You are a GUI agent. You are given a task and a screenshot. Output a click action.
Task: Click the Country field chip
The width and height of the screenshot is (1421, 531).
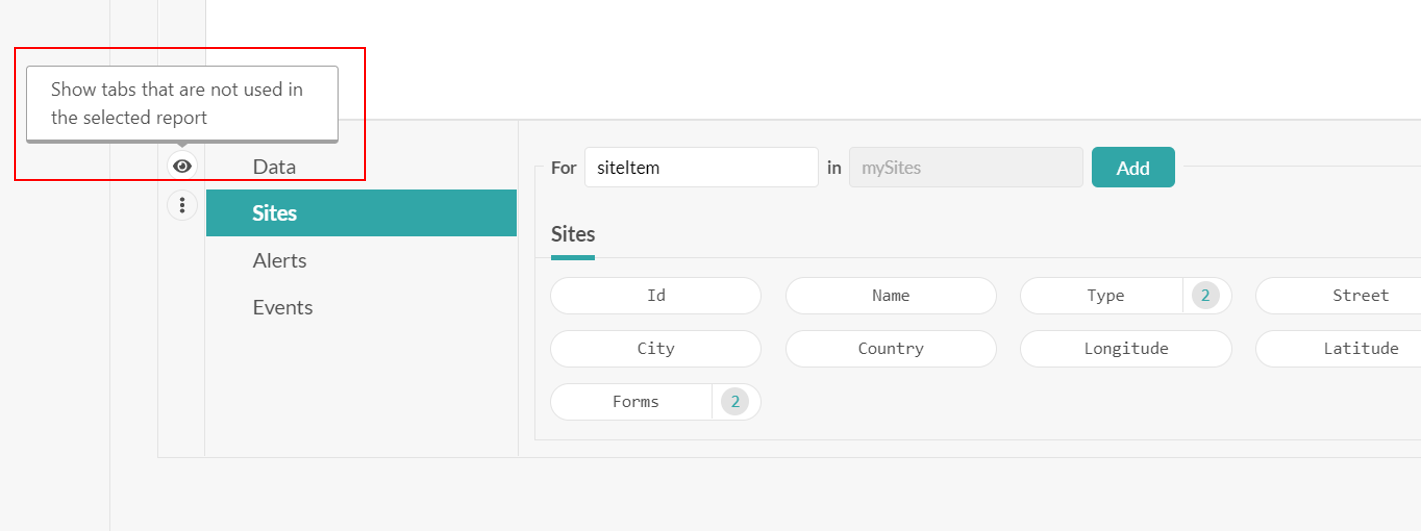tap(891, 349)
